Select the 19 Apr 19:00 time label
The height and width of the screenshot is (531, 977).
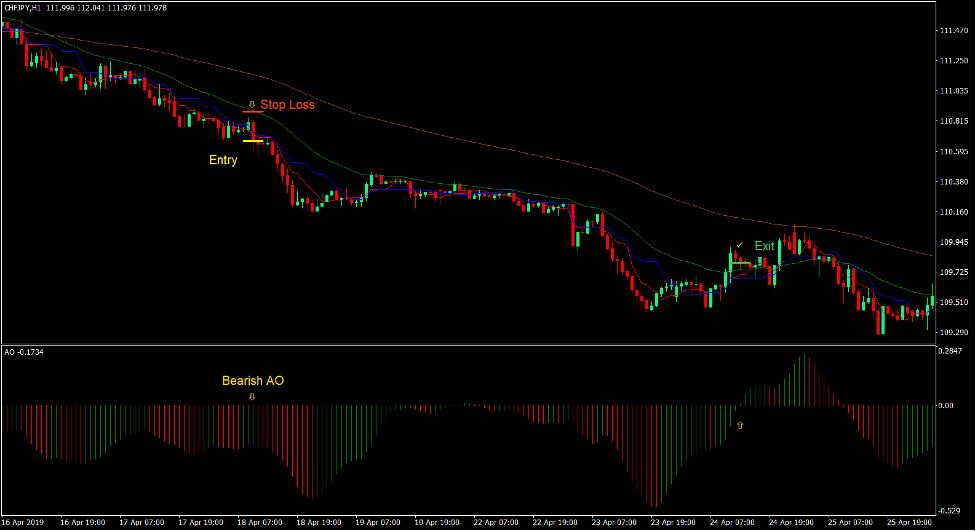[x=437, y=522]
